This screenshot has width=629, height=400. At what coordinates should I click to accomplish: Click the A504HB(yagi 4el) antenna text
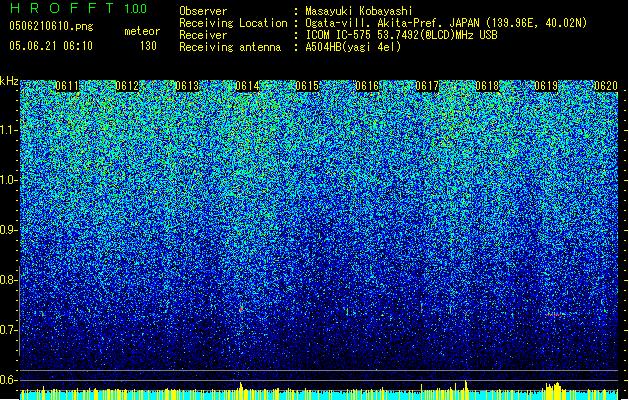click(353, 47)
